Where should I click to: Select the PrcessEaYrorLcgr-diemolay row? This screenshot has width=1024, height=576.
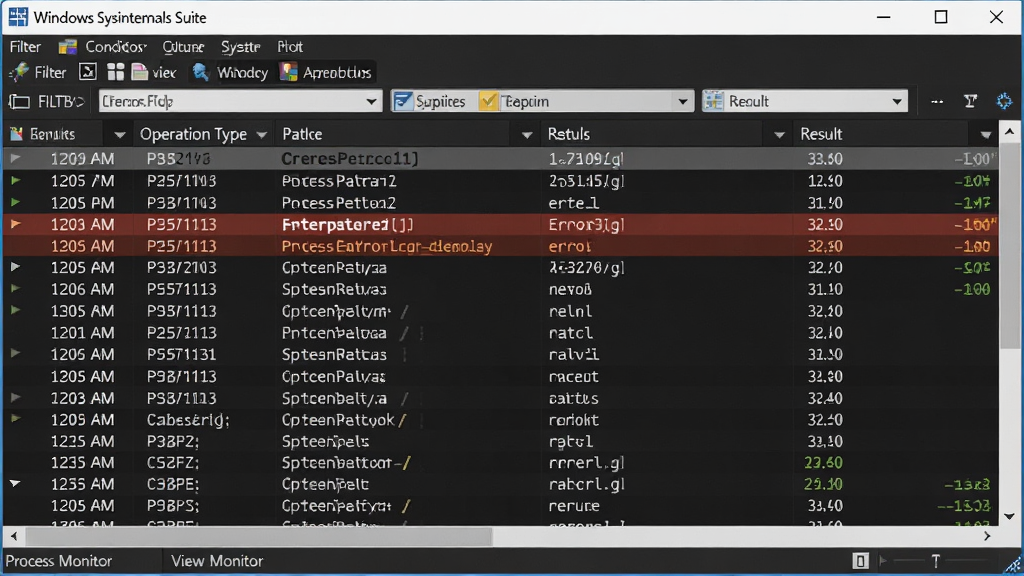(x=501, y=246)
